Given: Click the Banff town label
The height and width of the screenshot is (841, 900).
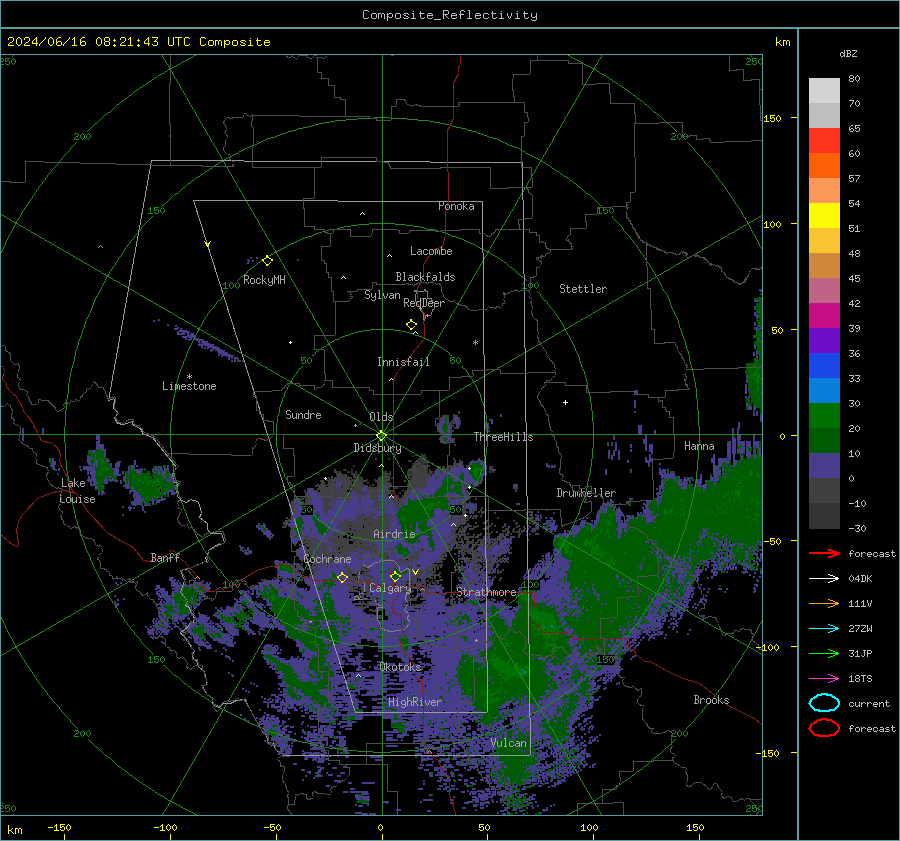Looking at the screenshot, I should (165, 557).
